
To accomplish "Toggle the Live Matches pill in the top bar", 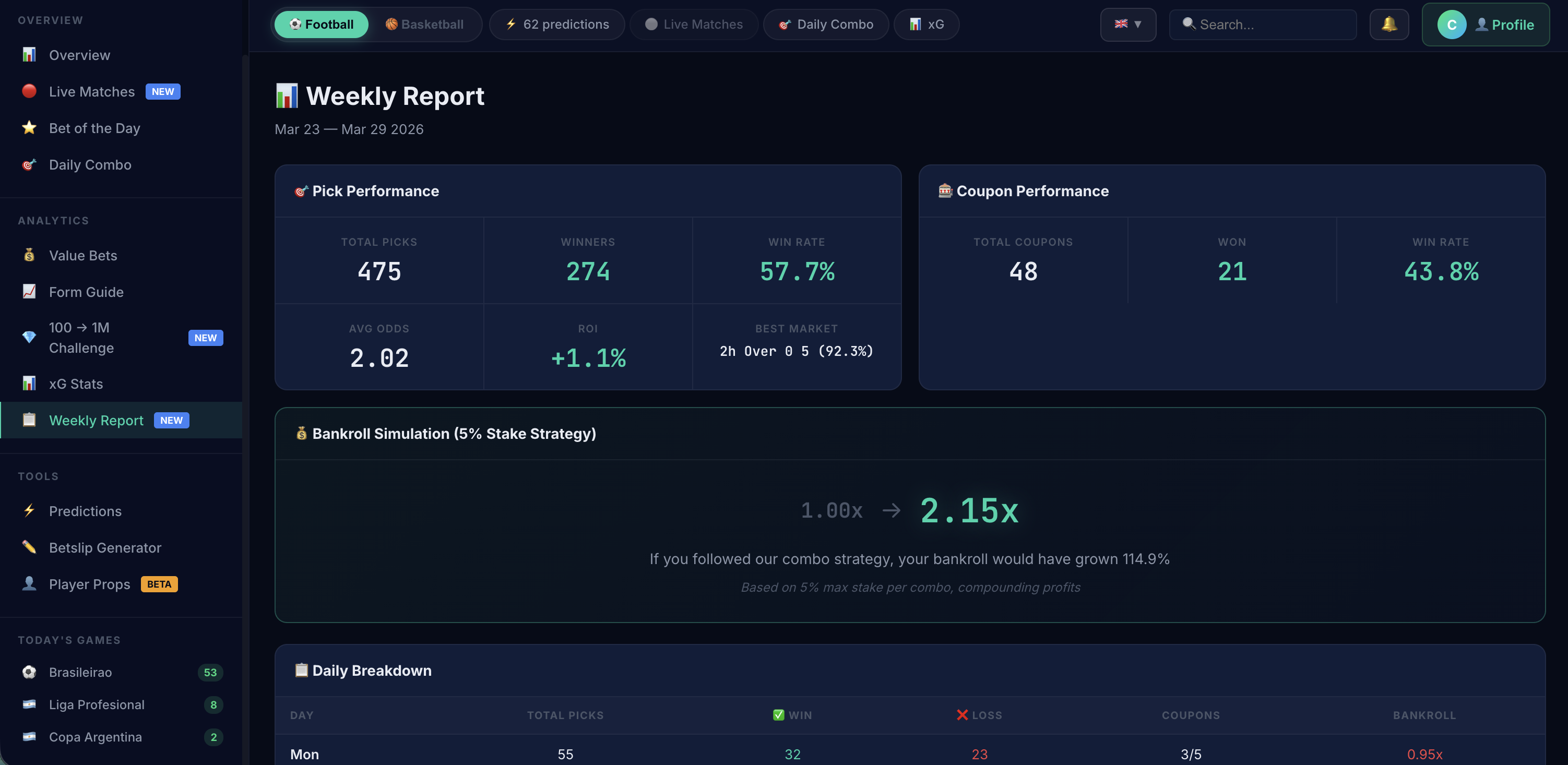I will pyautogui.click(x=693, y=25).
